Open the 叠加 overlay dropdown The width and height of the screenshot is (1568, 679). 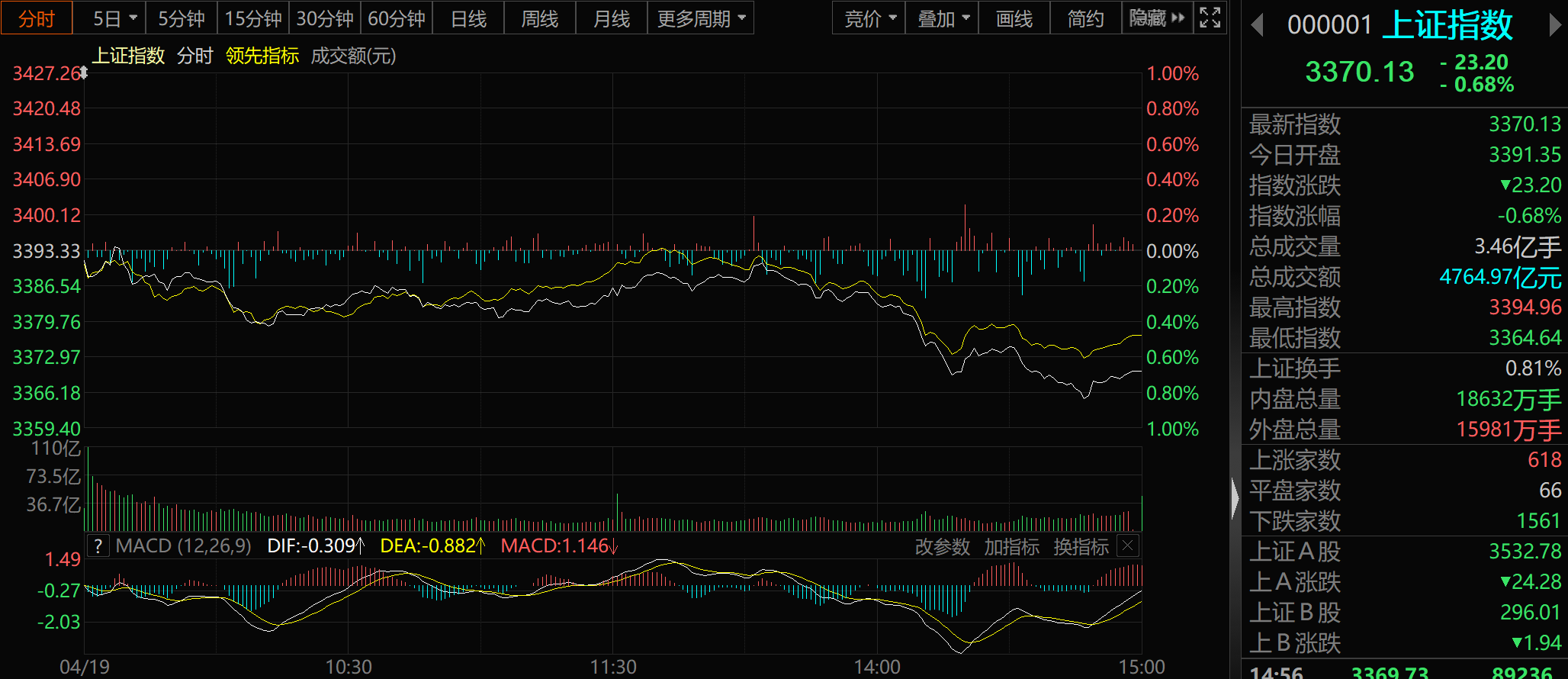pos(942,18)
